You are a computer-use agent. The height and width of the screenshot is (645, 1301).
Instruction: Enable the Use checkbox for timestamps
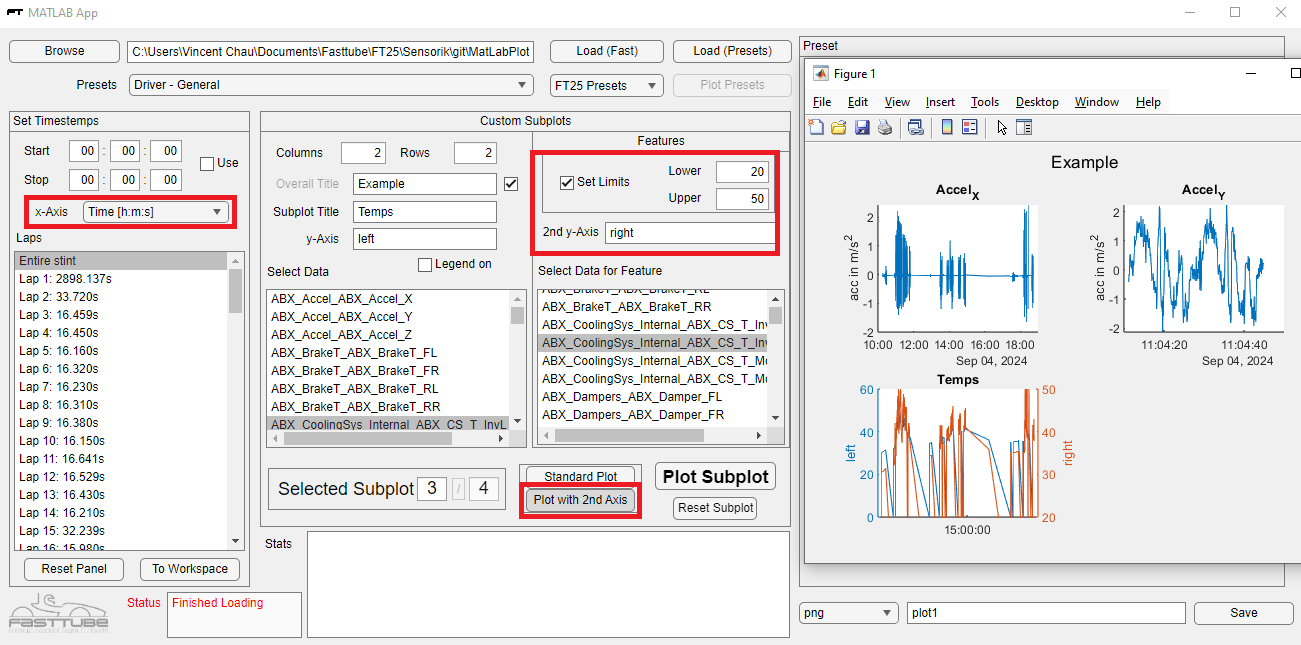click(x=205, y=162)
